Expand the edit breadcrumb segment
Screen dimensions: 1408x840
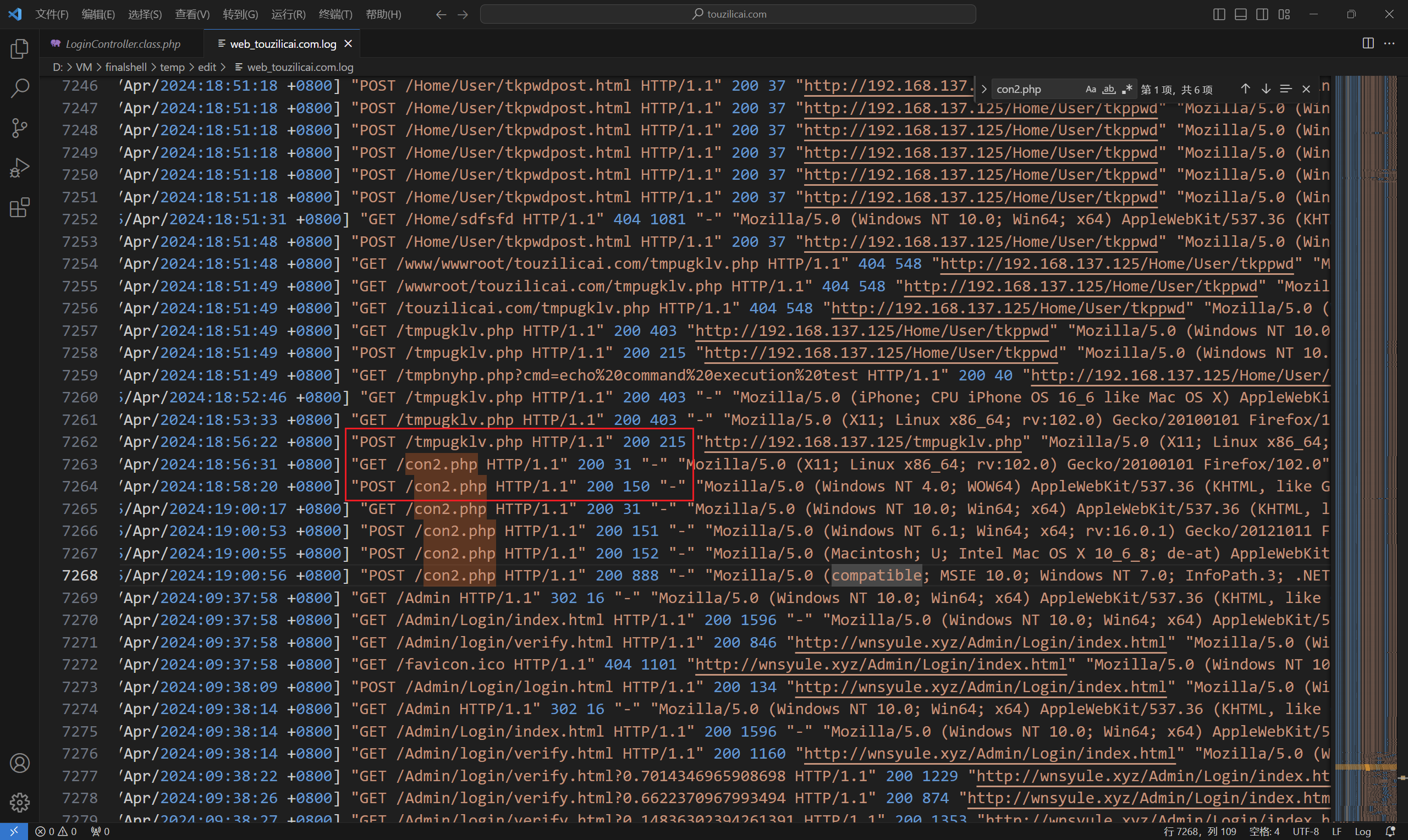coord(207,68)
